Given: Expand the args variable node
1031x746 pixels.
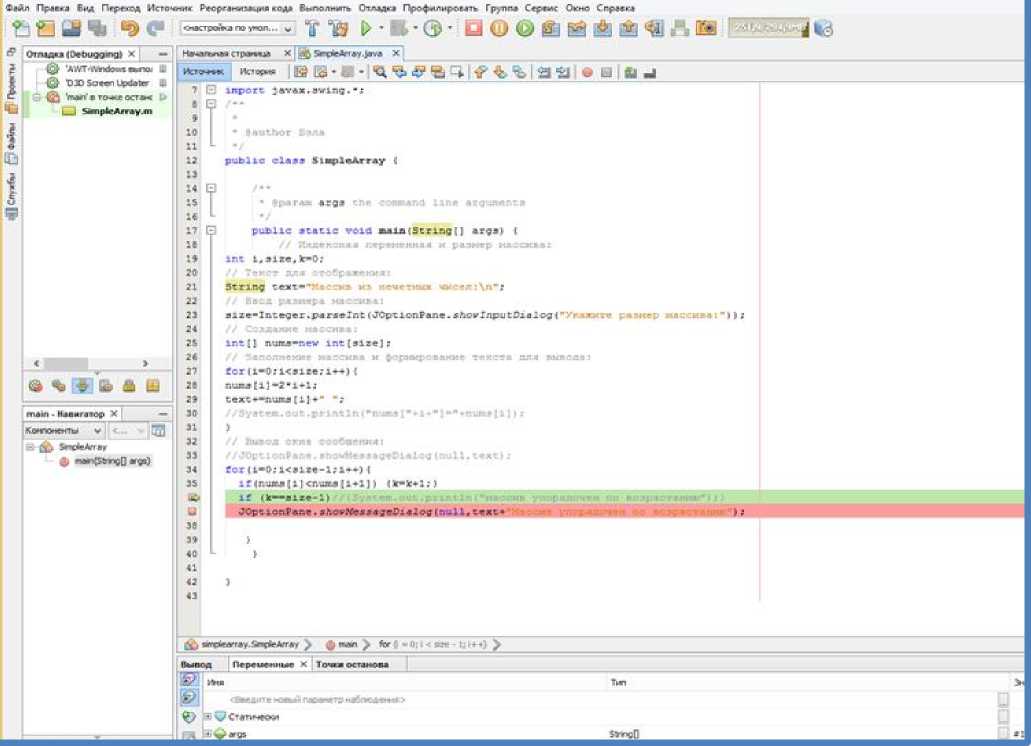Looking at the screenshot, I should pyautogui.click(x=207, y=734).
